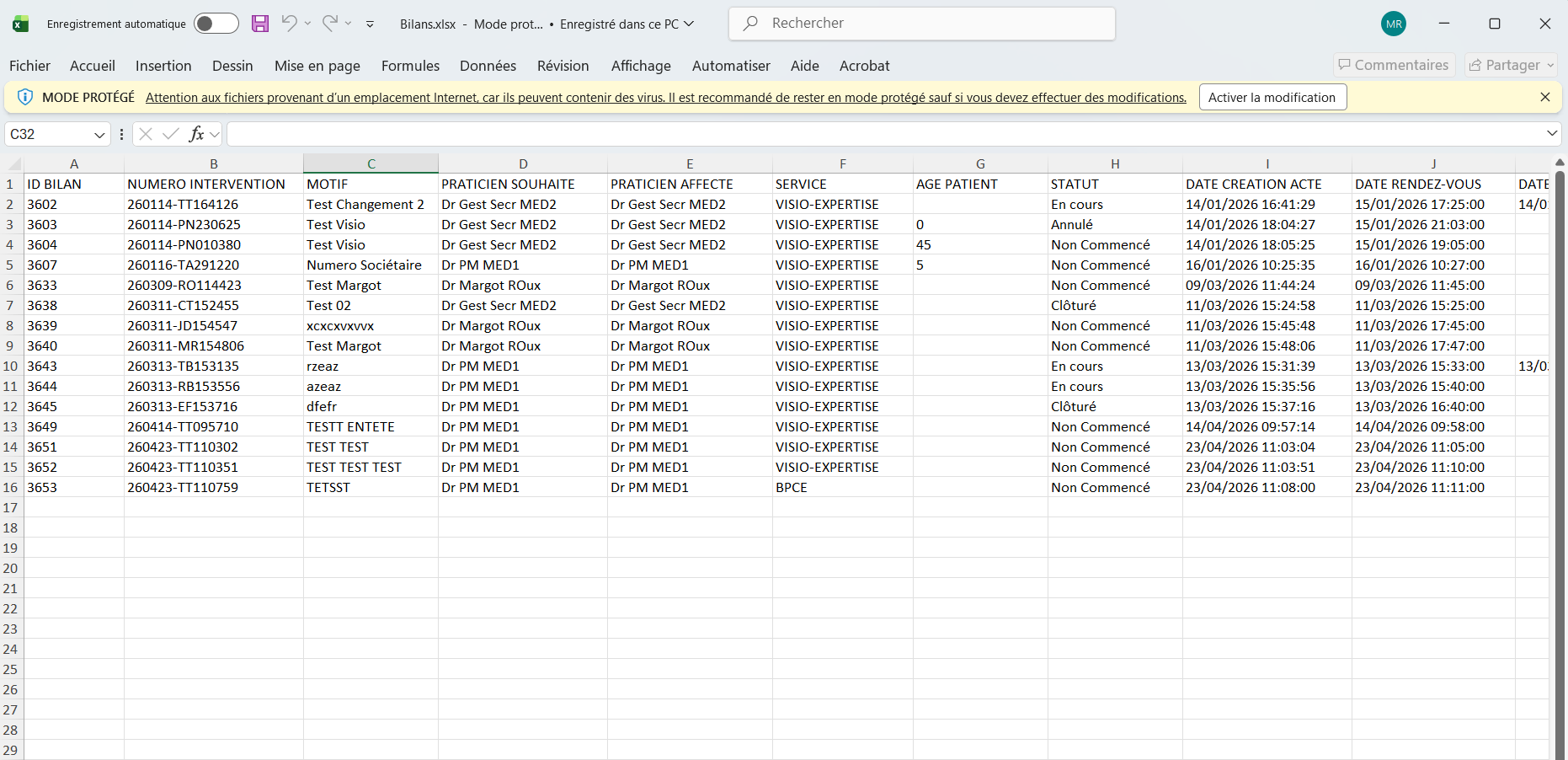1568x760 pixels.
Task: Switch to the Accueil tab
Action: point(93,66)
